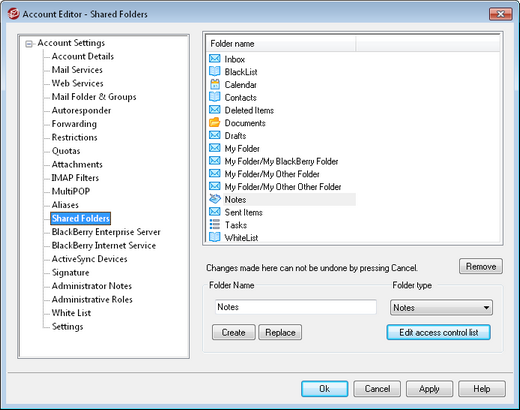This screenshot has width=520, height=410.
Task: Click the Remove button
Action: tap(481, 266)
